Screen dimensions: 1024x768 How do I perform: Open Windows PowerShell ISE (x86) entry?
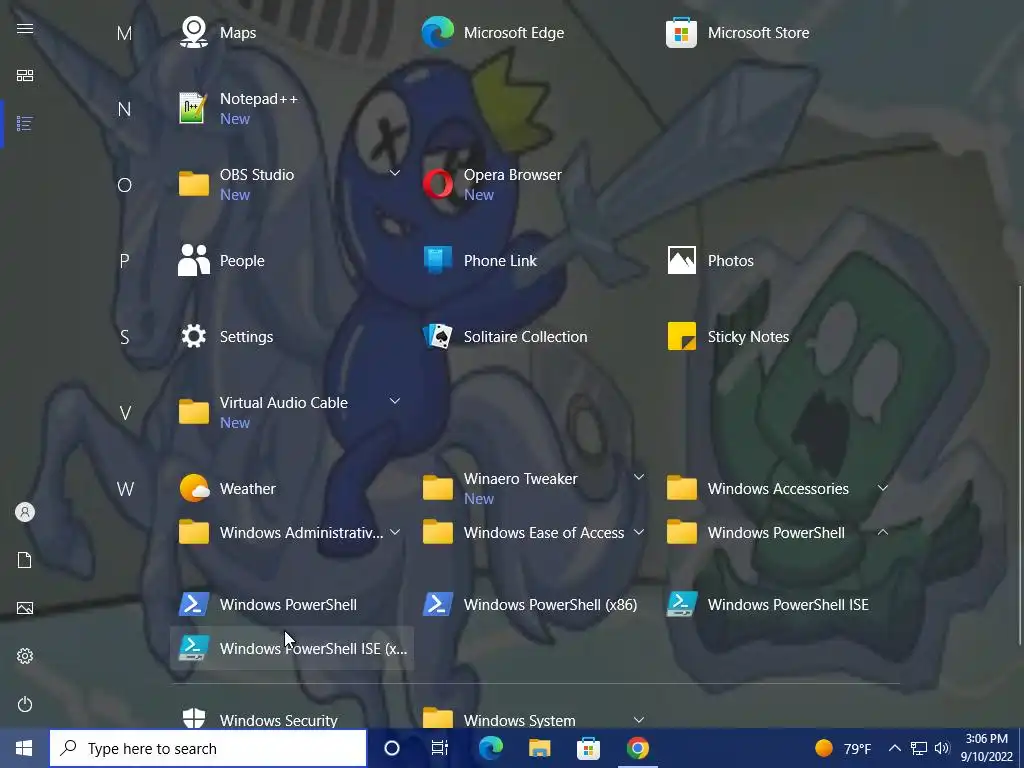[x=291, y=648]
